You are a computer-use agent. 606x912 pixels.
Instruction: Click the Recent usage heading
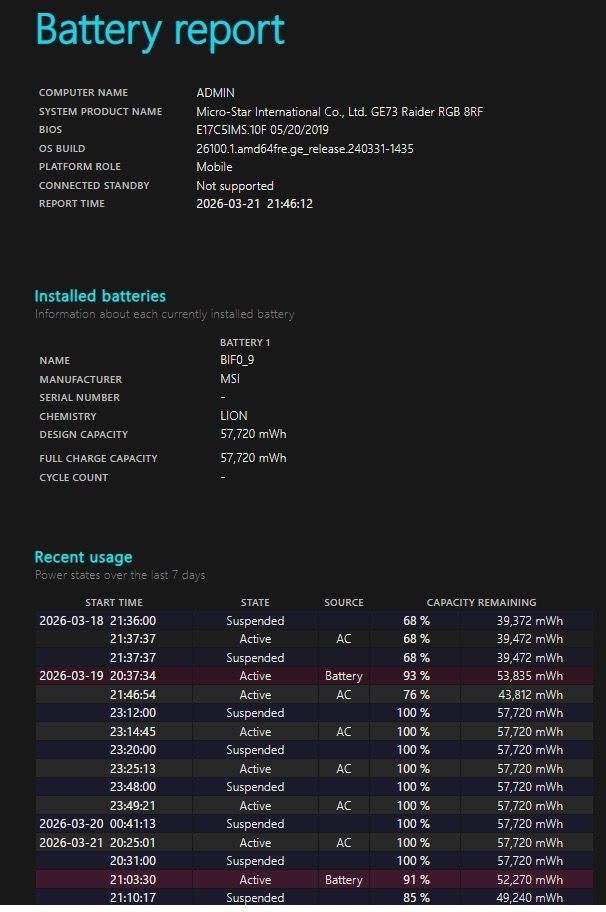(x=83, y=557)
